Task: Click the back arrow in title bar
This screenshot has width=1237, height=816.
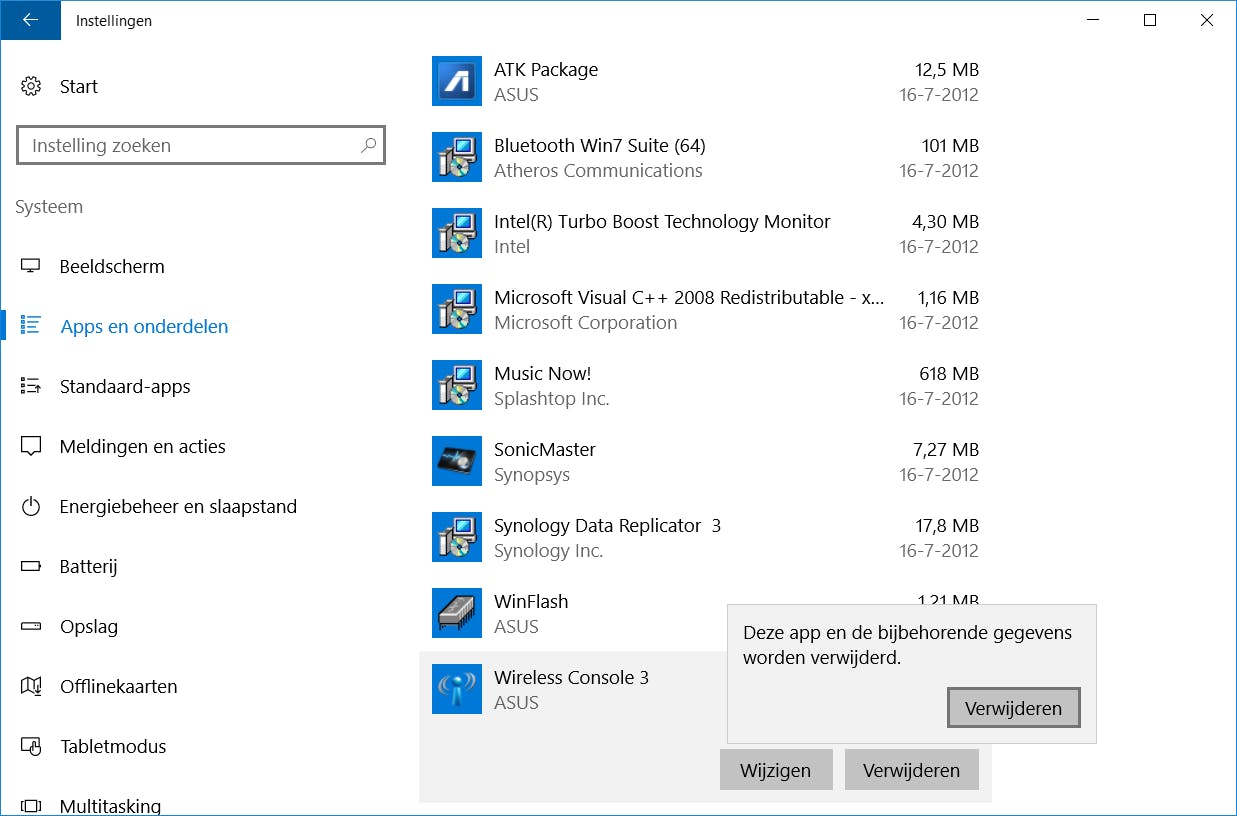Action: [x=30, y=20]
